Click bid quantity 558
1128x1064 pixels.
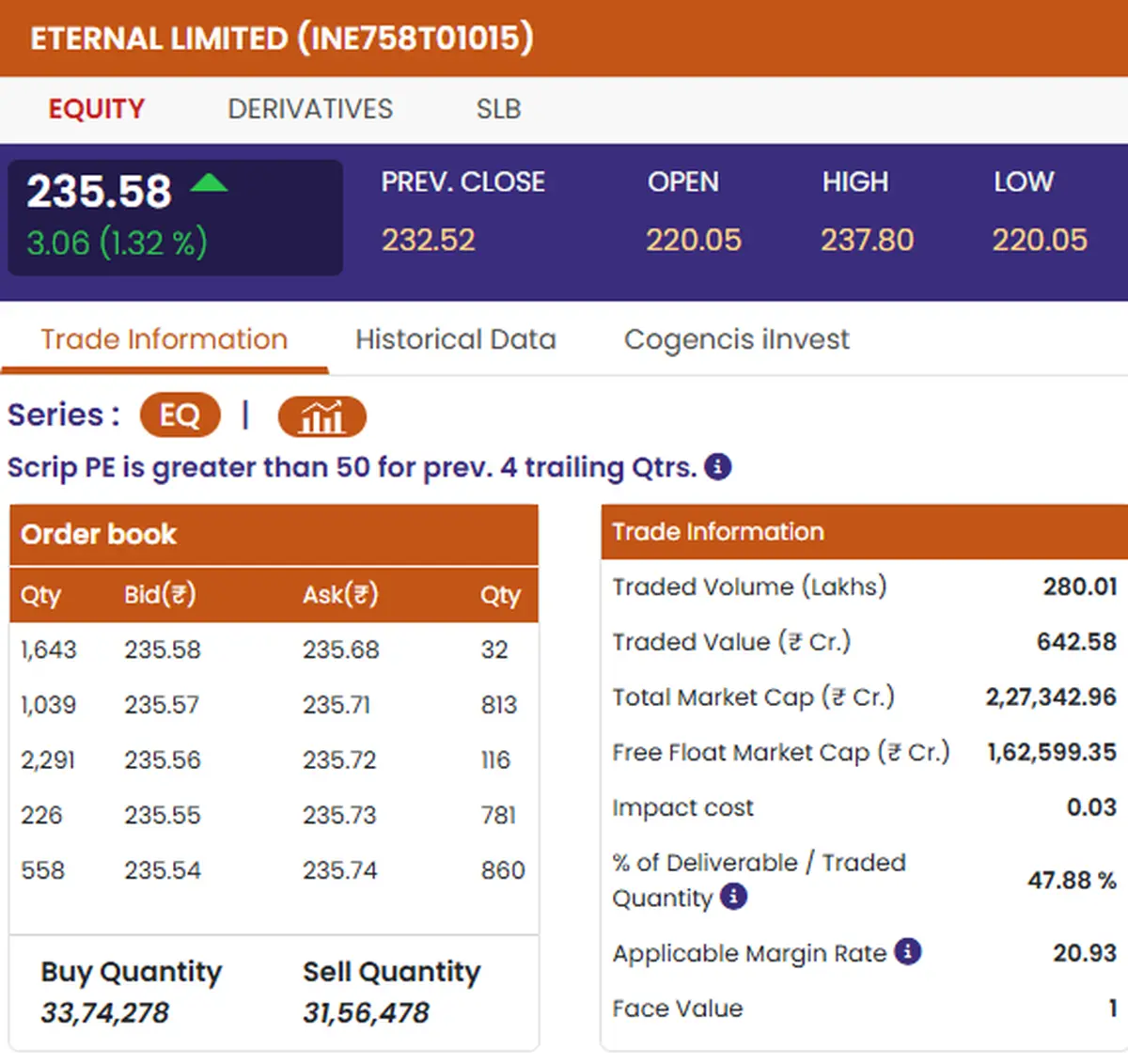43,870
